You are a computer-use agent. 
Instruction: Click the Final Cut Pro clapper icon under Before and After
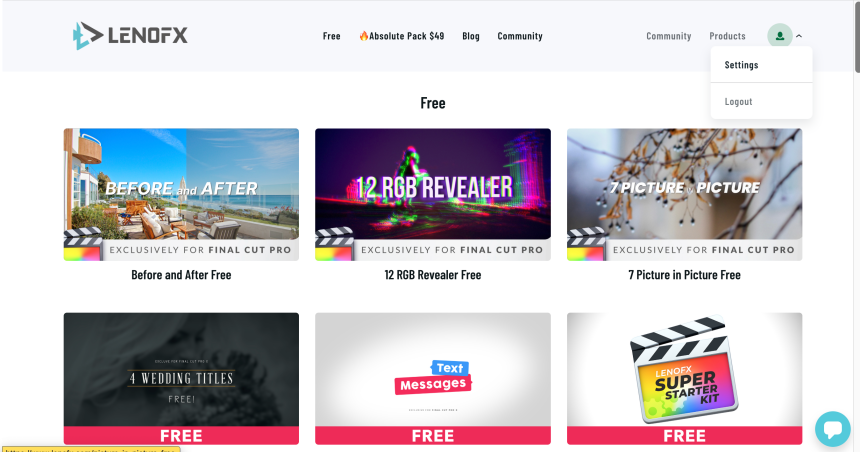83,244
